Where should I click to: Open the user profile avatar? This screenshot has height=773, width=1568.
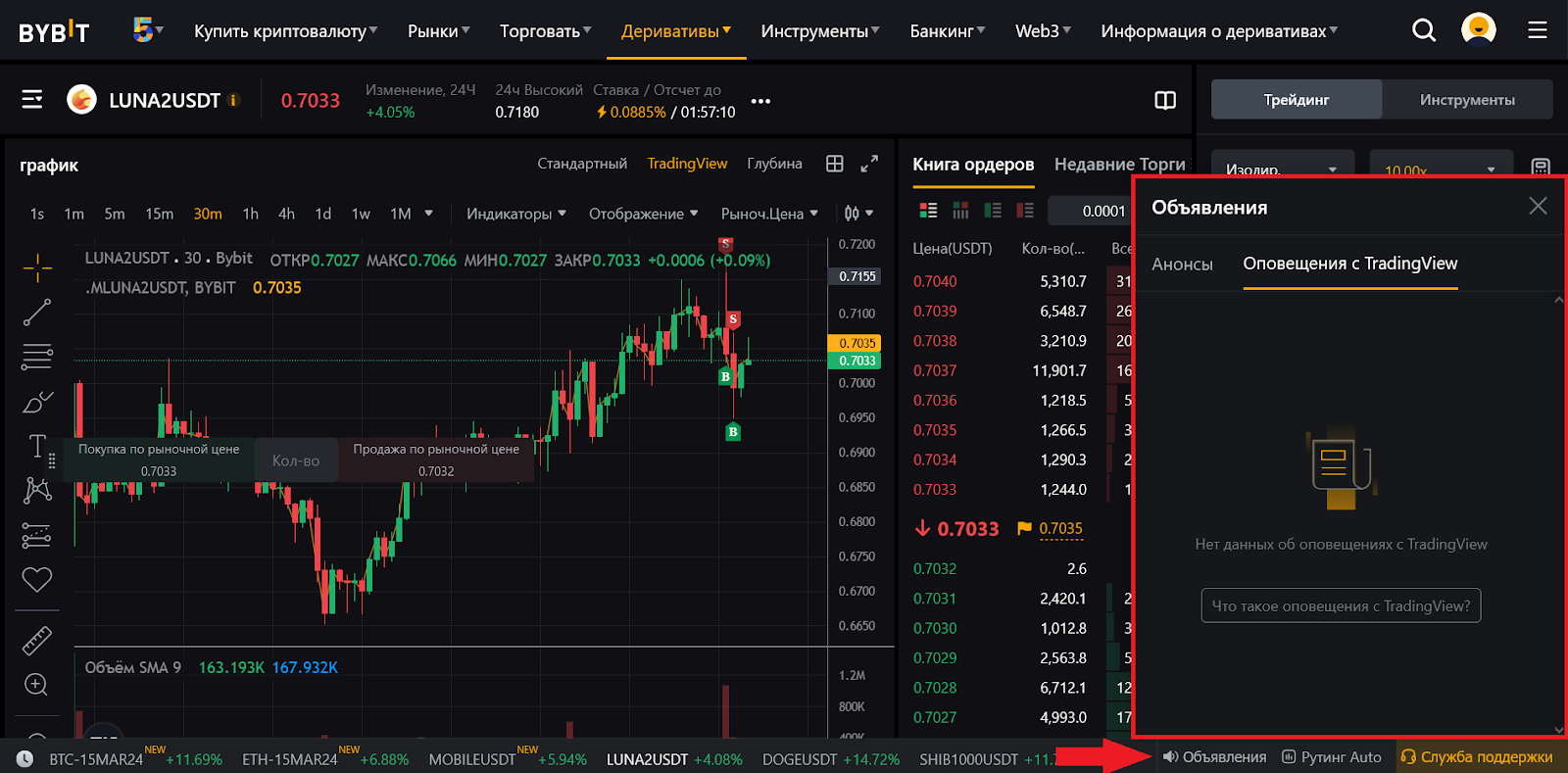[1478, 29]
